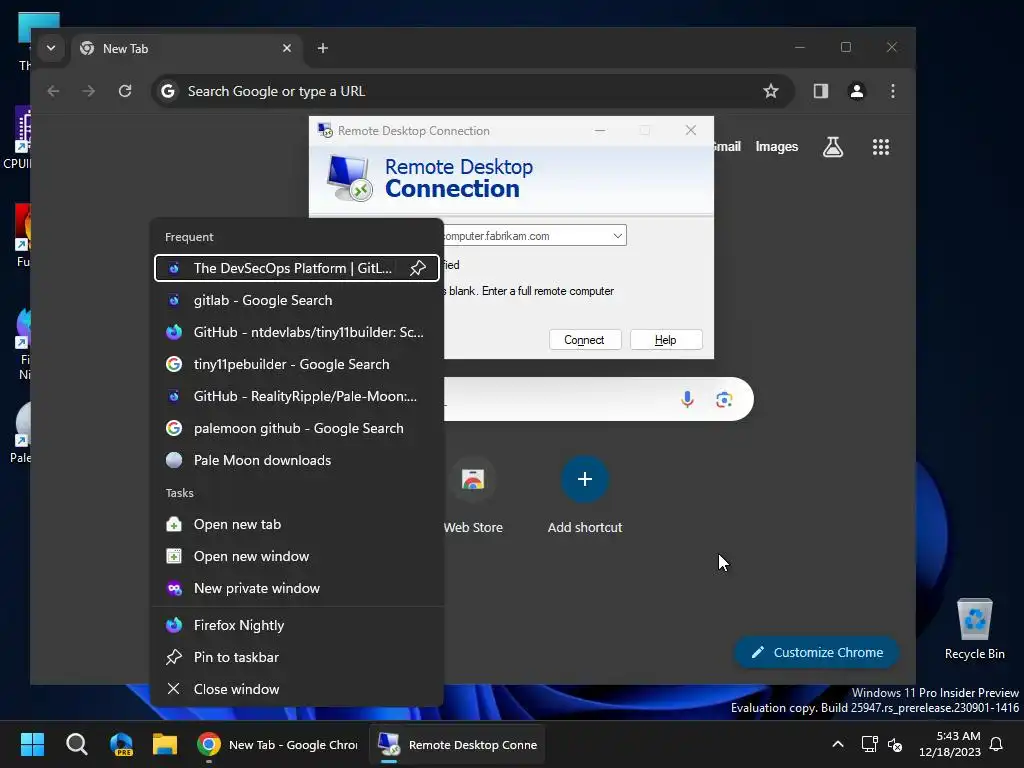Click the Connect button in Remote Desktop

click(x=584, y=340)
